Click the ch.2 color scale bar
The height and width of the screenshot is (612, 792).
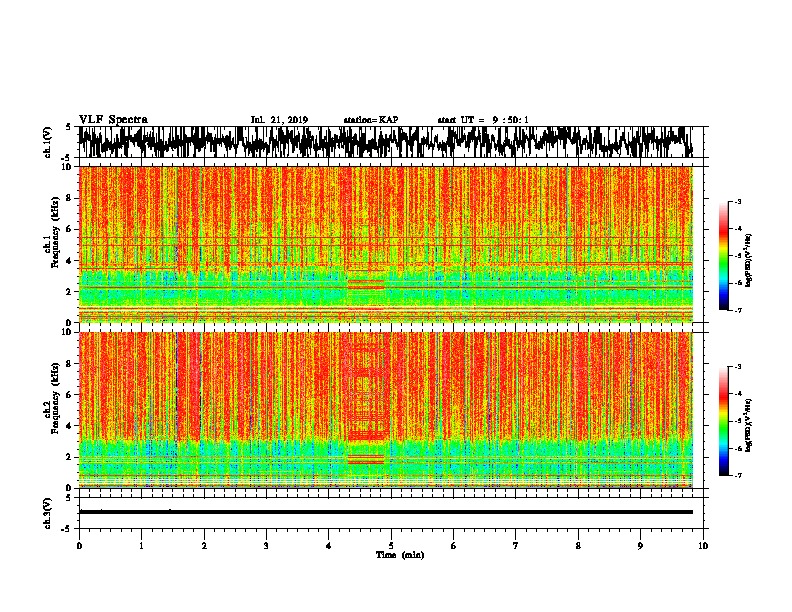(723, 421)
